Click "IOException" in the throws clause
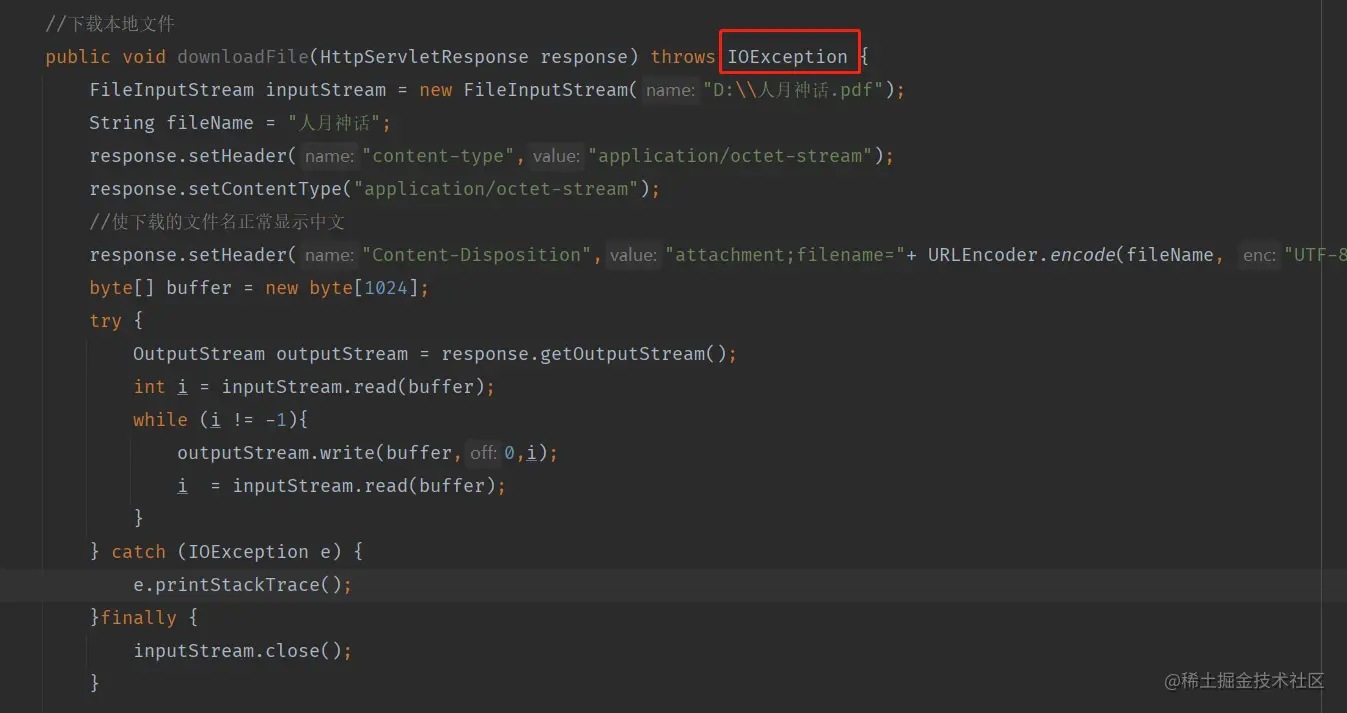The image size is (1347, 713). 788,57
